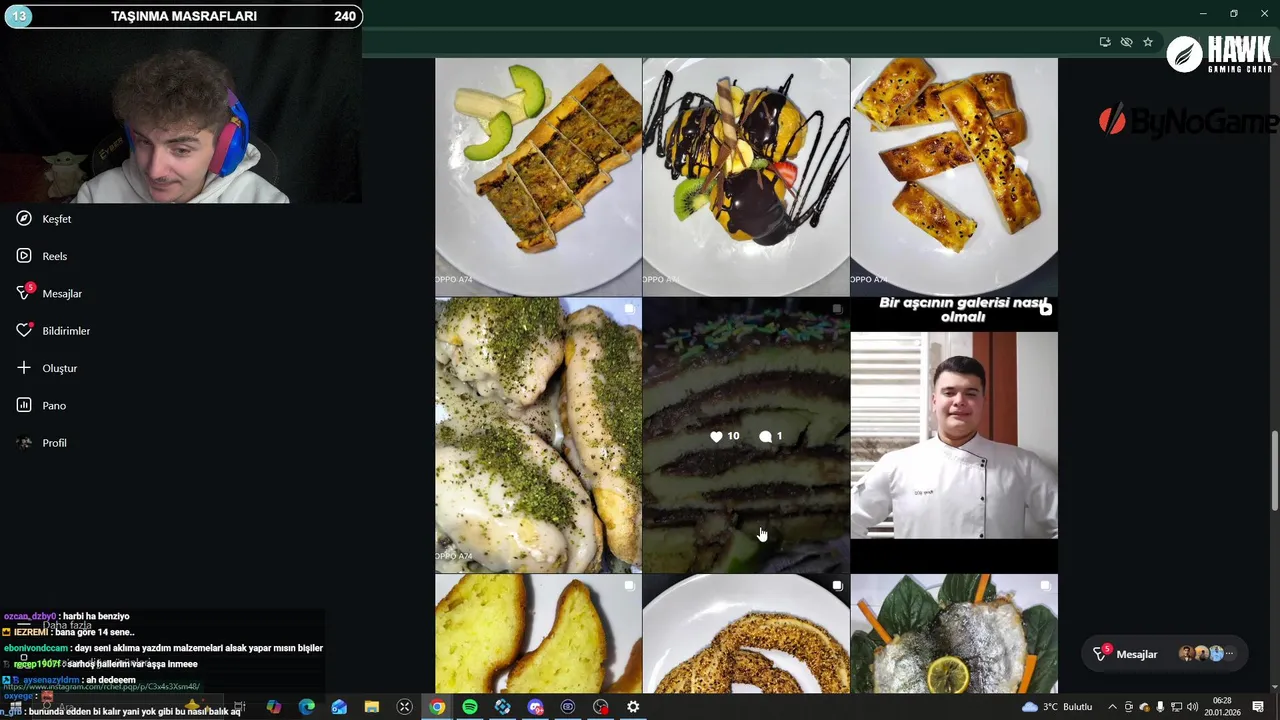Open Microsoft Edge from the taskbar
This screenshot has height=720, width=1280.
[x=307, y=707]
